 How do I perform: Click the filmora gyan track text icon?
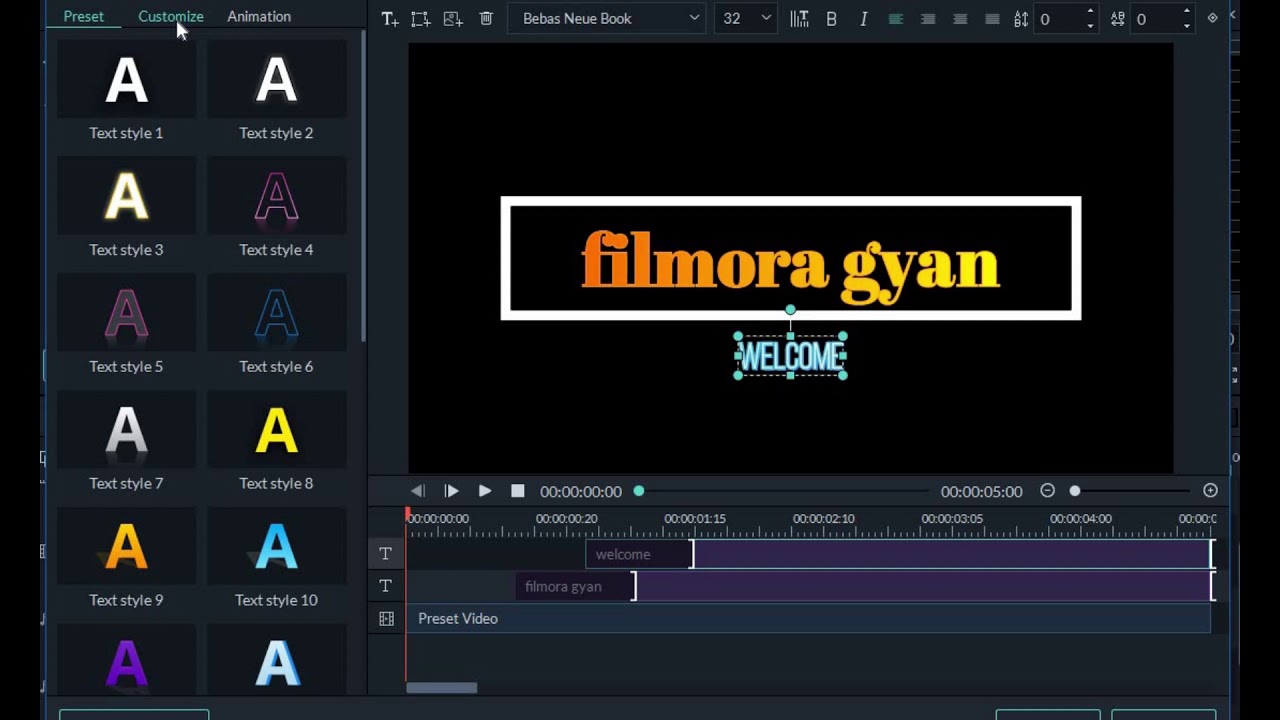tap(386, 586)
